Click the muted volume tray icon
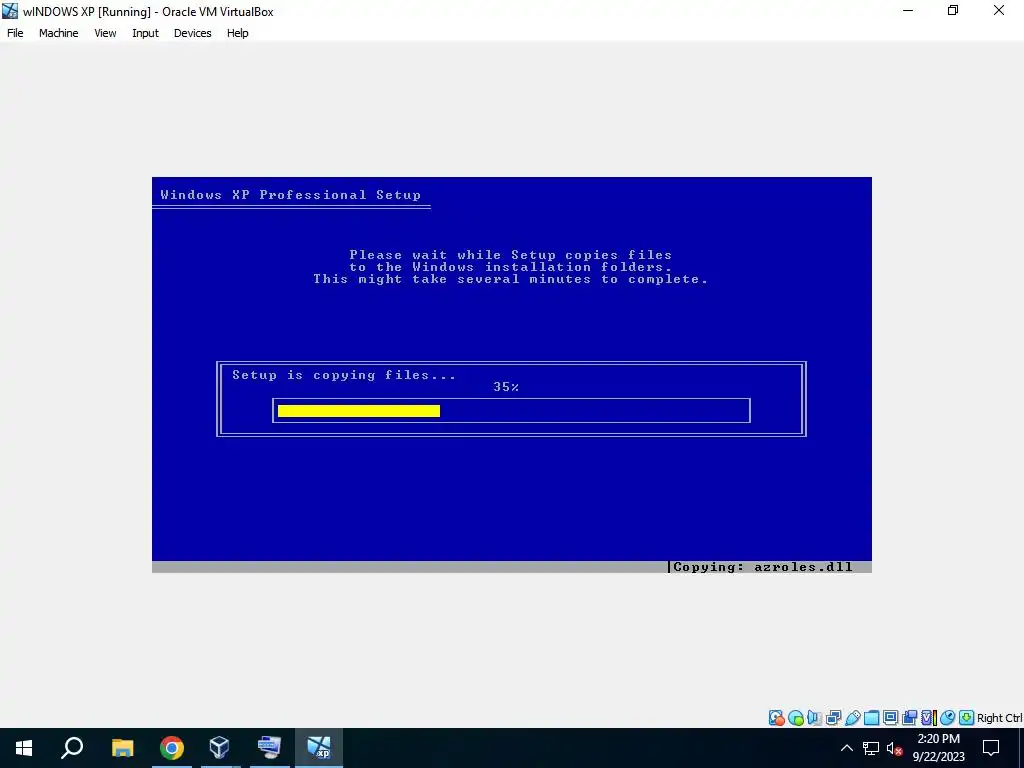 895,748
